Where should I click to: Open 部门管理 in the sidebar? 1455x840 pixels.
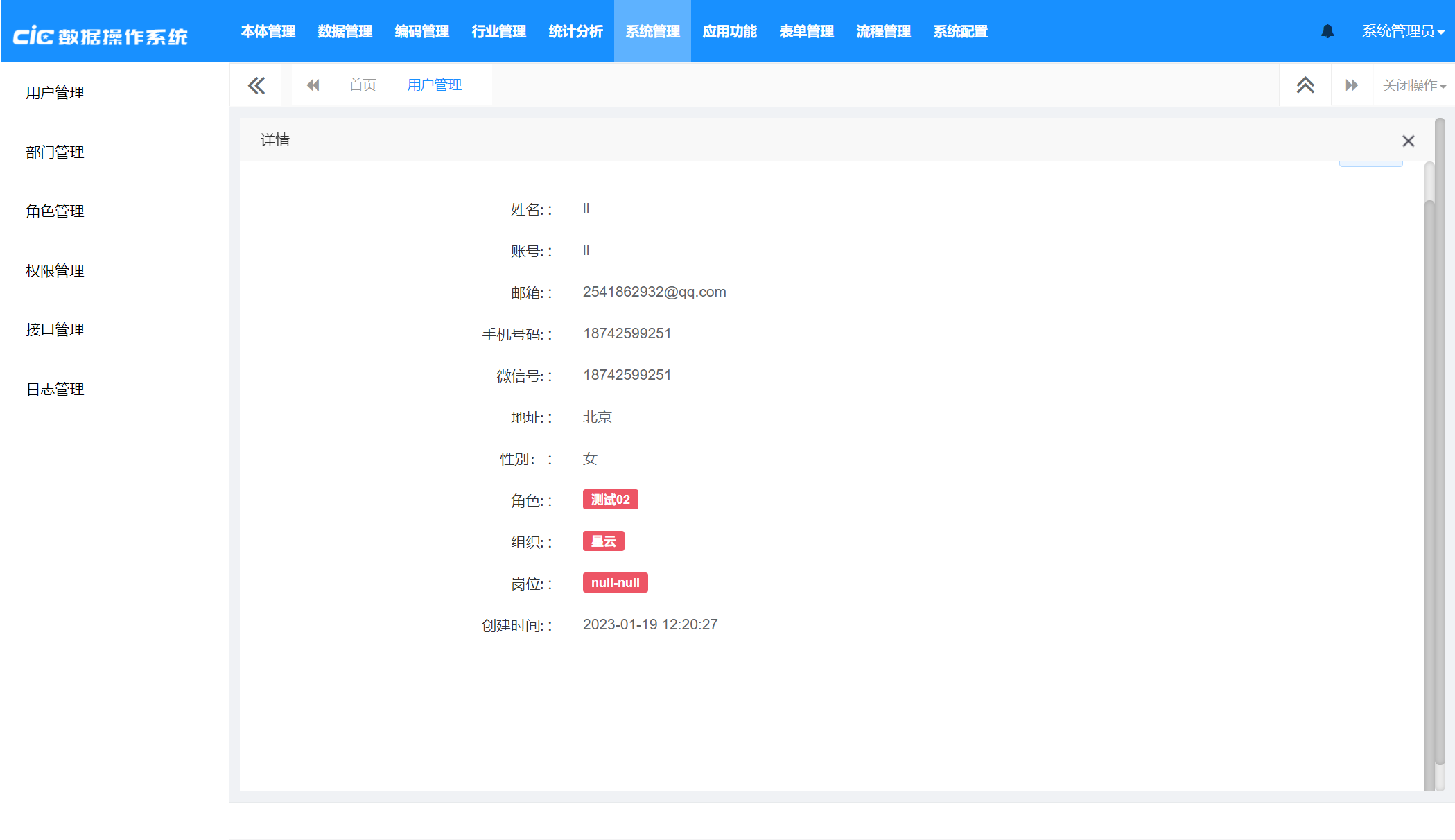click(x=55, y=152)
